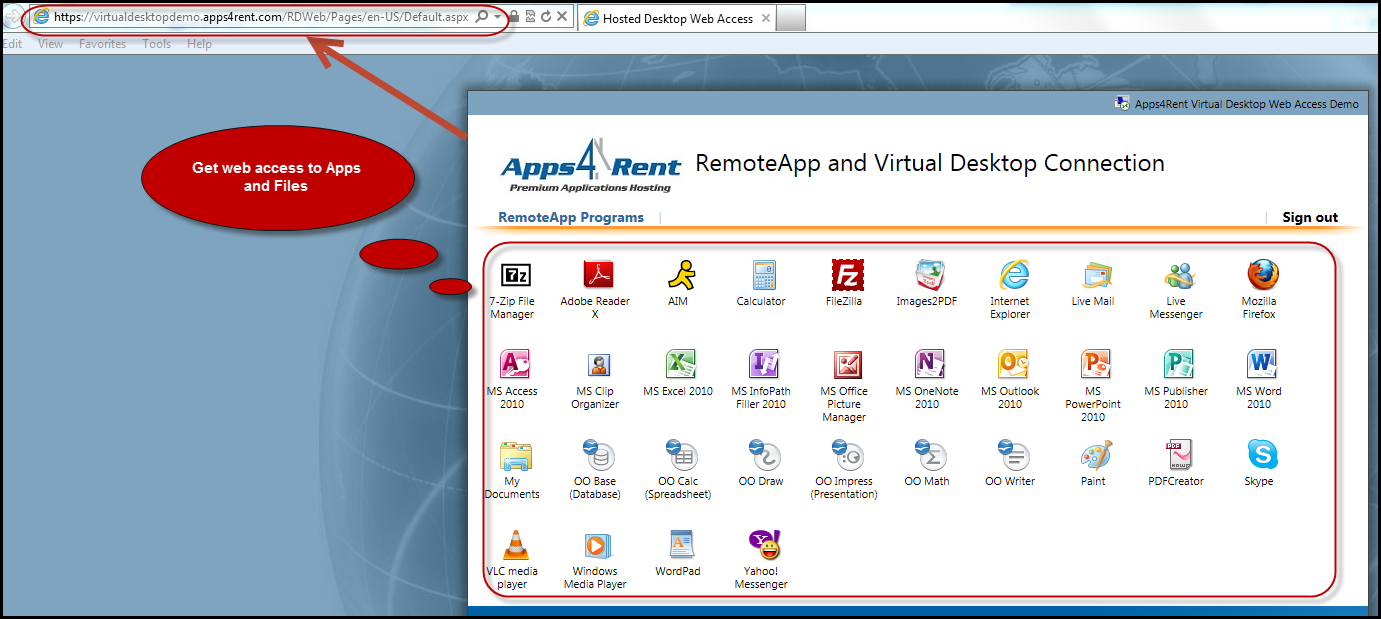Viewport: 1381px width, 619px height.
Task: Open VLC media player
Action: point(515,545)
